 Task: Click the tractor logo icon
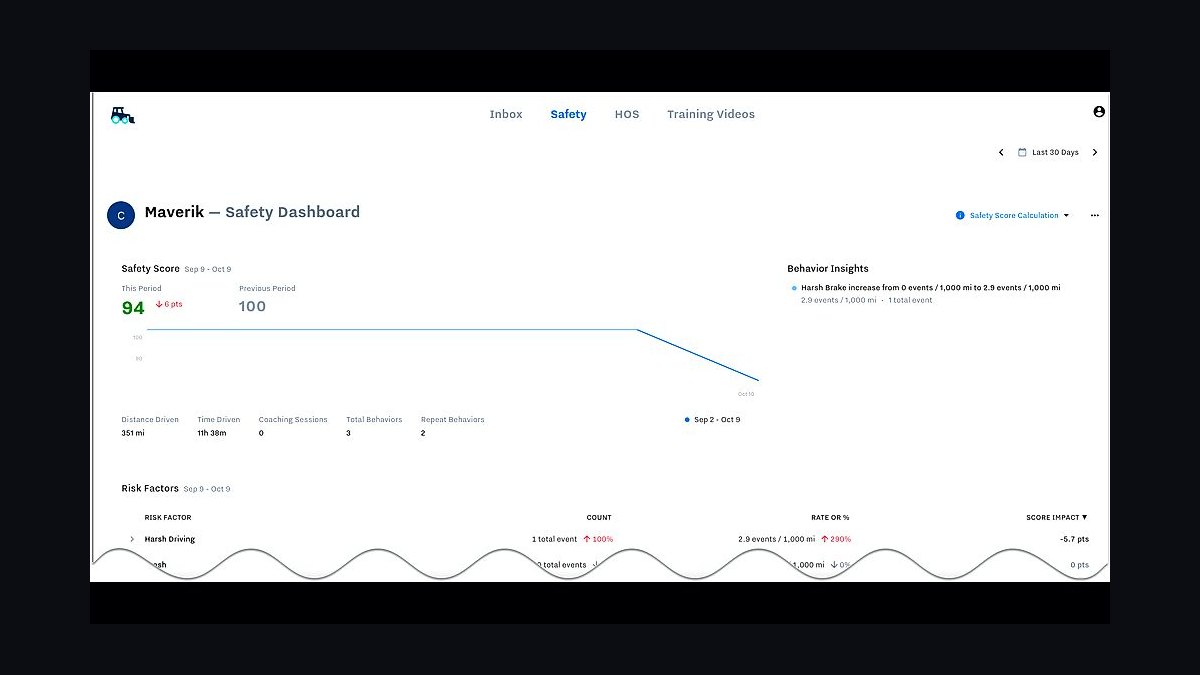[x=122, y=115]
